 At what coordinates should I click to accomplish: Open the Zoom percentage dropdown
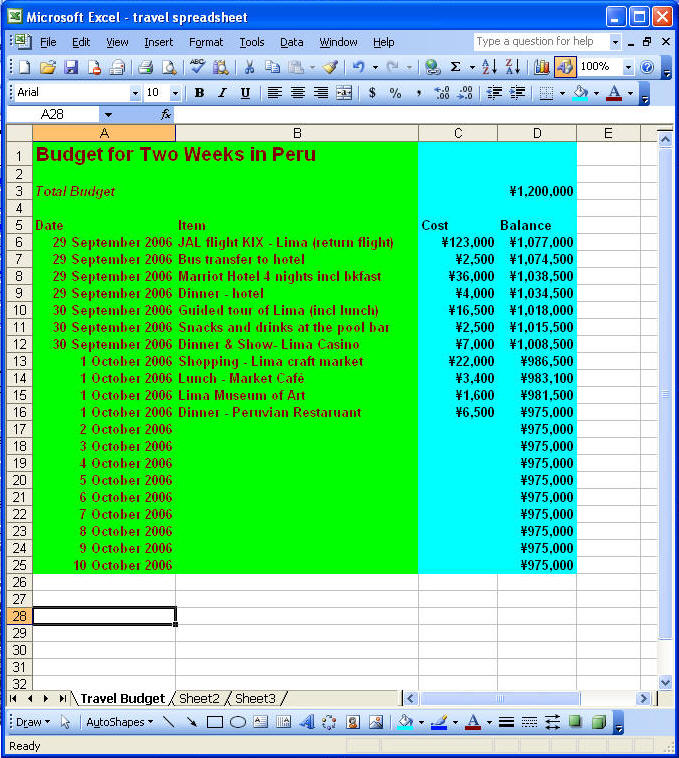click(x=628, y=67)
